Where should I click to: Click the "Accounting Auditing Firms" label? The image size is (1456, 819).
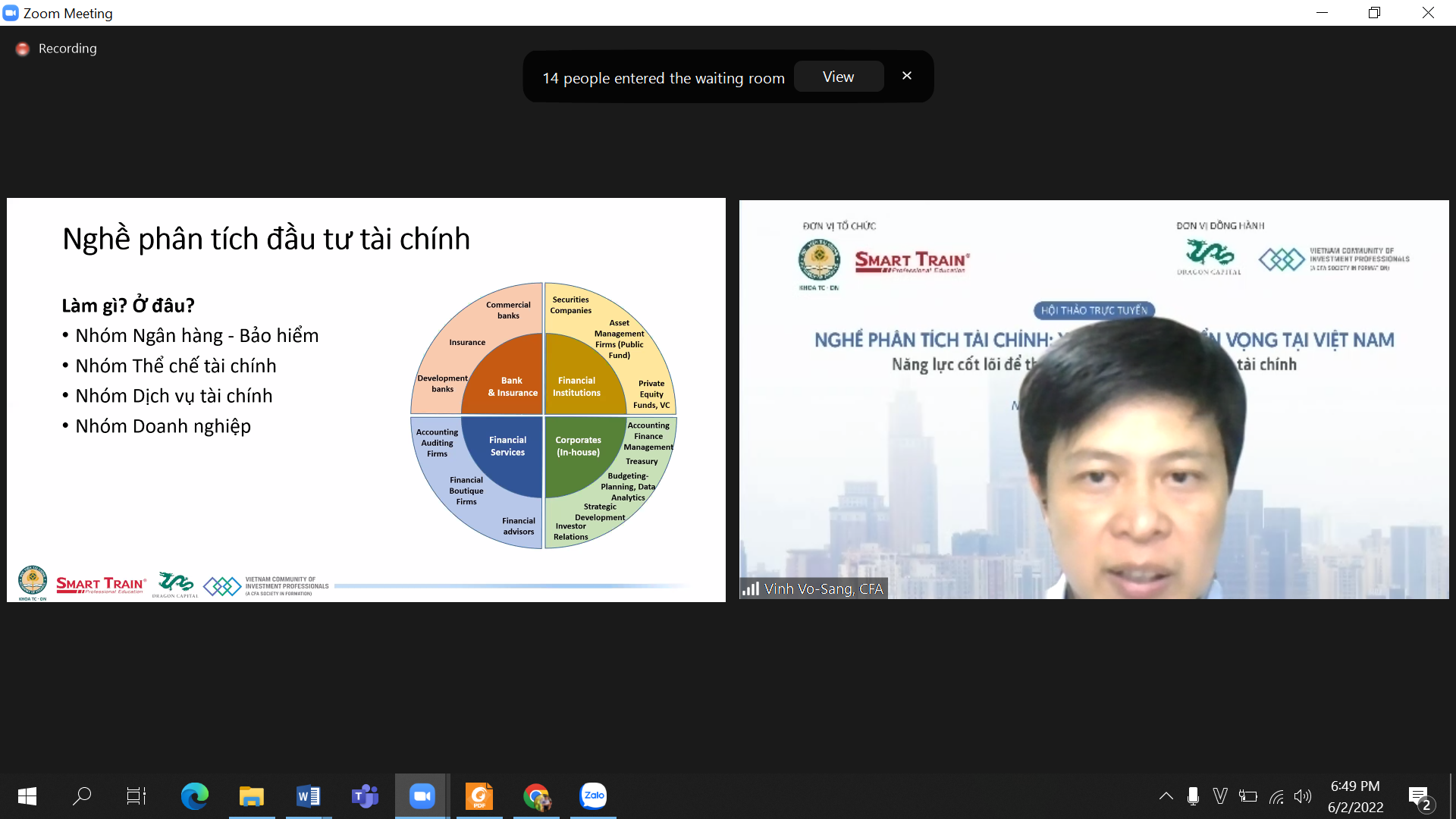pyautogui.click(x=437, y=443)
